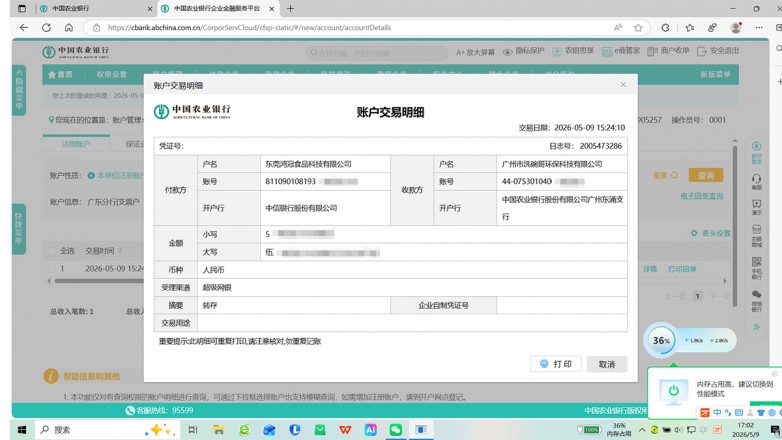Screen dimensions: 782x440
Task: Click the 36% memory usage floating ball
Action: (661, 340)
